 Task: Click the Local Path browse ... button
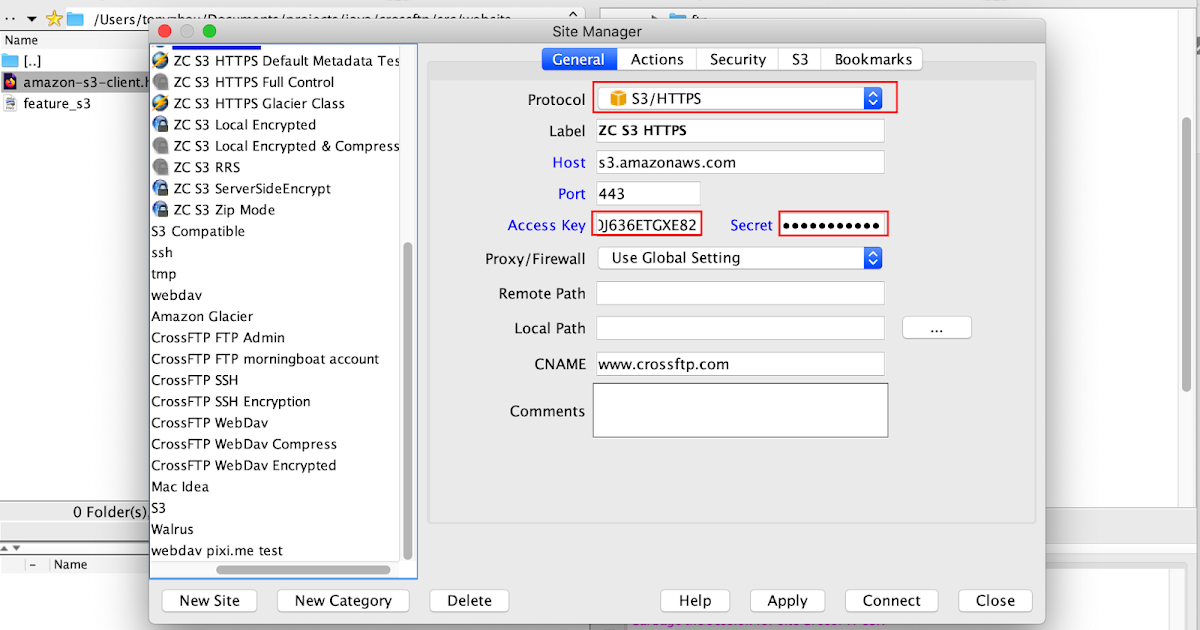pos(937,328)
